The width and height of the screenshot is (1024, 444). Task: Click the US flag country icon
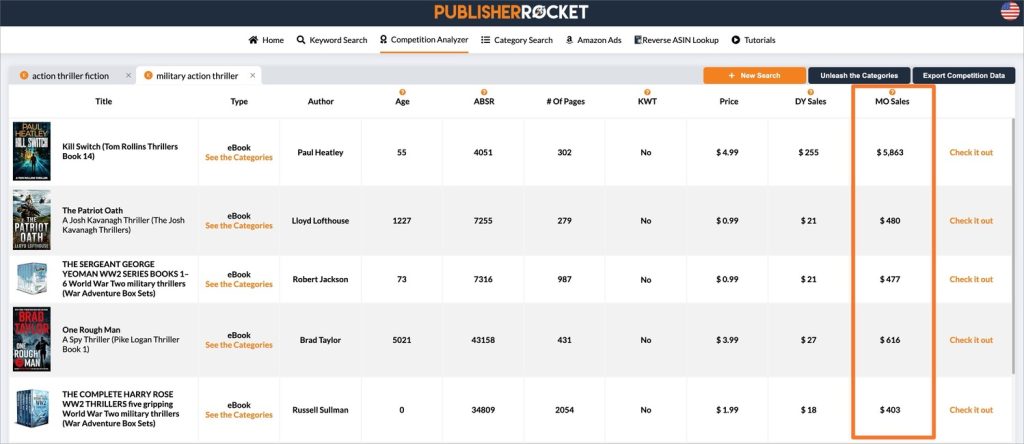(1010, 11)
